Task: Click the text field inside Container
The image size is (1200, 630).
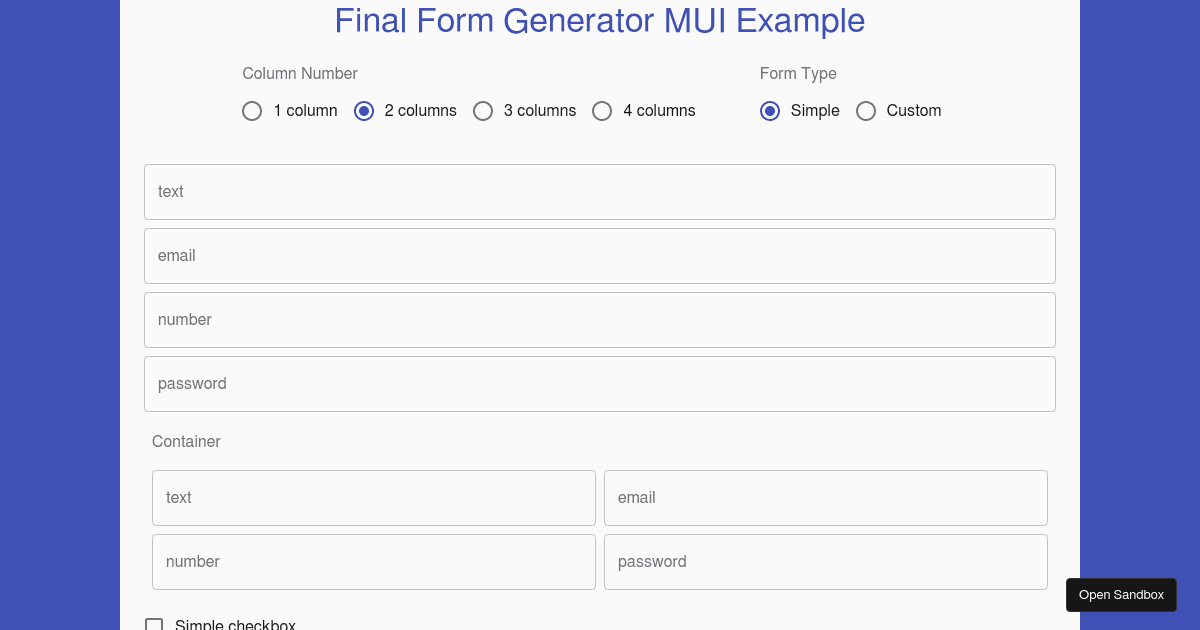Action: tap(373, 497)
